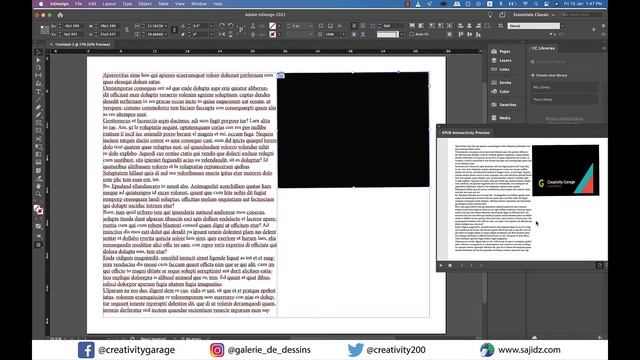Open the Table menu

(x=163, y=4)
